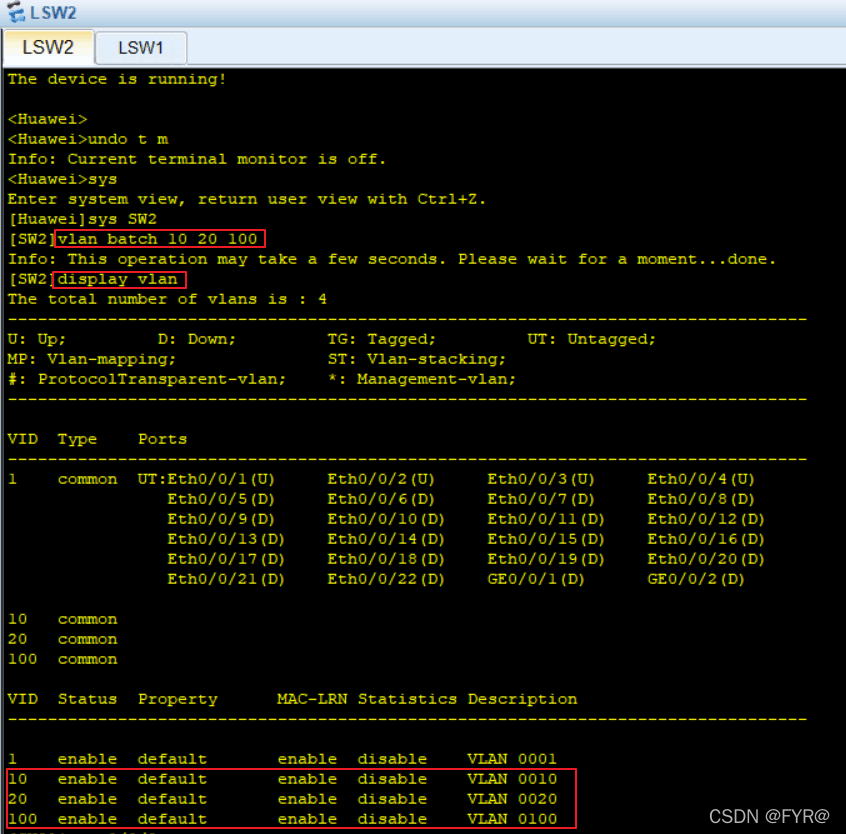
Task: Click the 'MP: Vlan-mapping;' legend entry
Action: [x=92, y=359]
